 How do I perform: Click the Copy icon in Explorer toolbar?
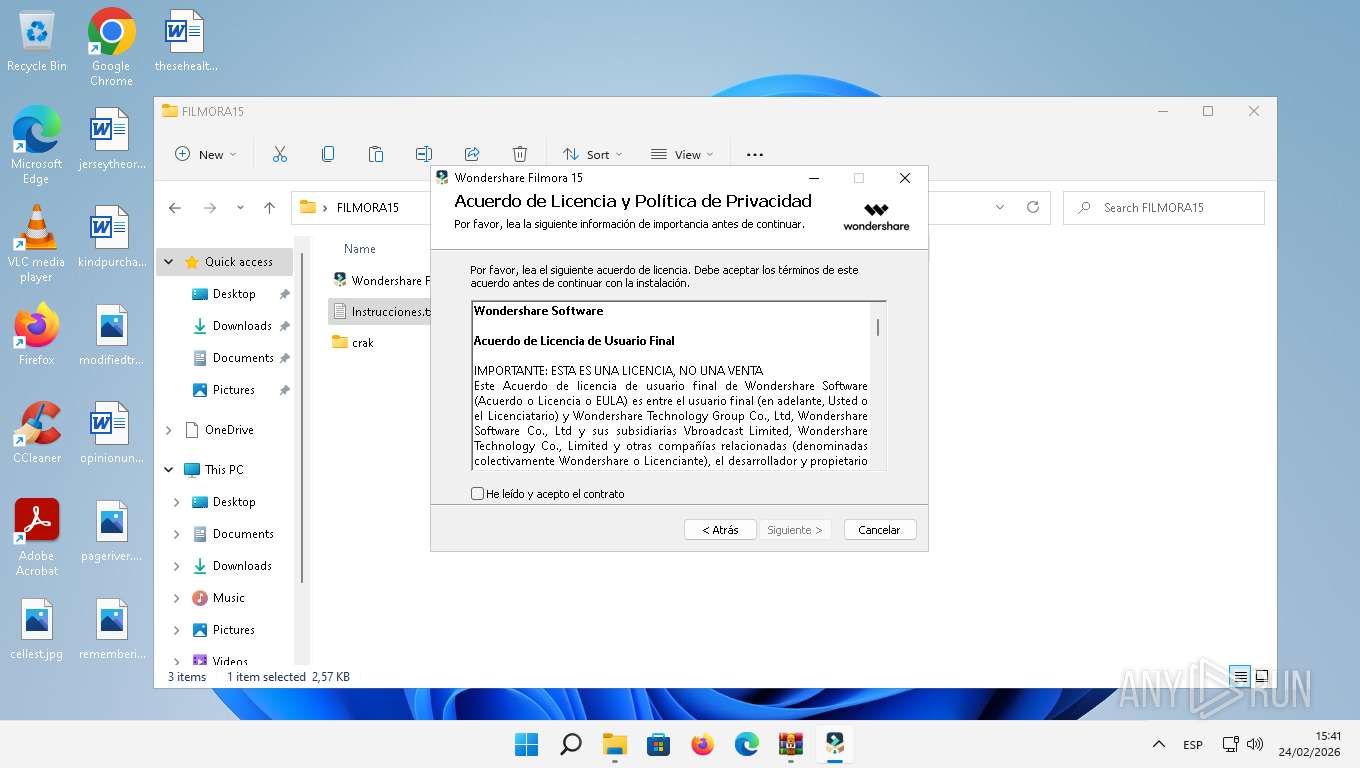(x=328, y=154)
